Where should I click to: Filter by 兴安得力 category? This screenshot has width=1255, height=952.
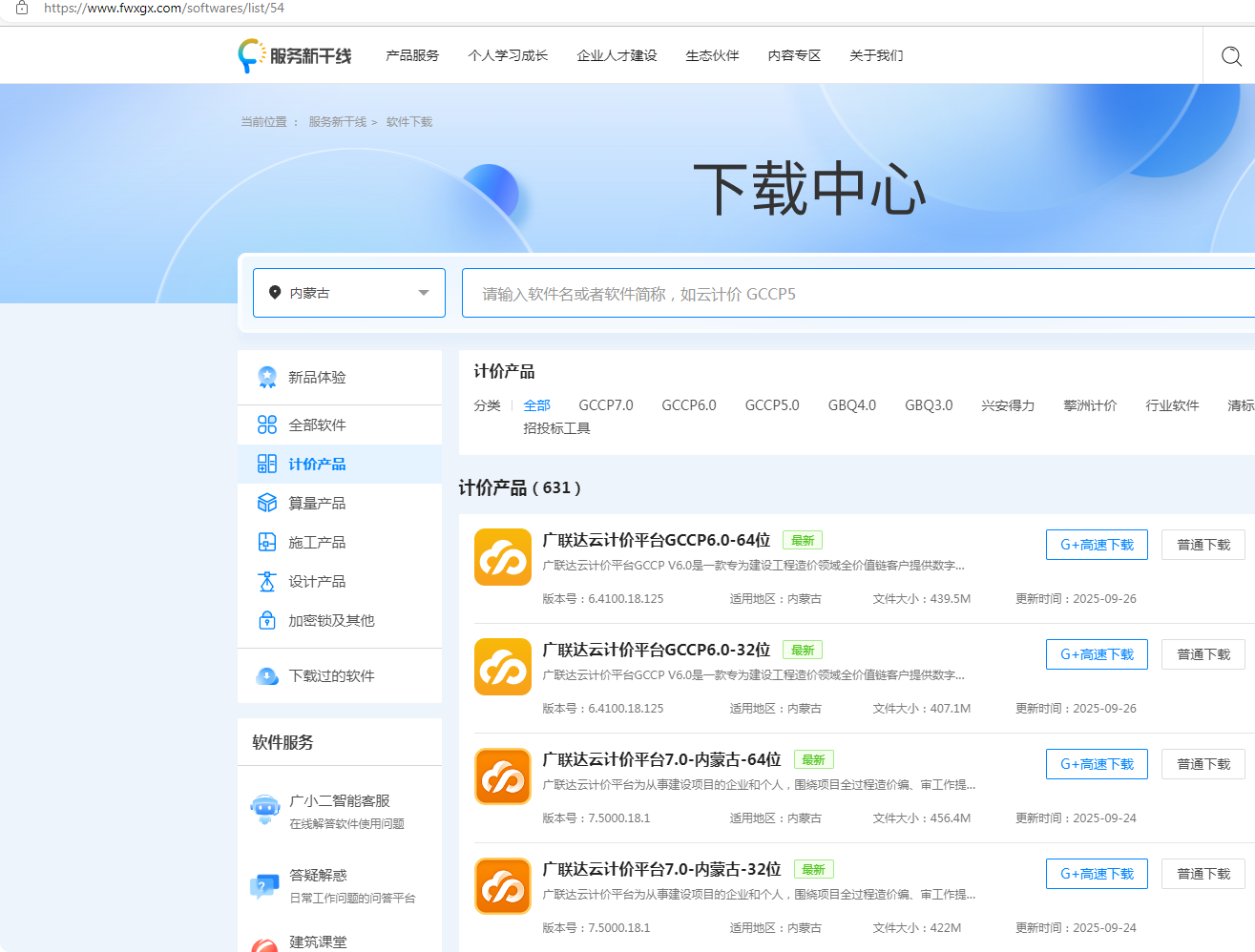(1008, 405)
